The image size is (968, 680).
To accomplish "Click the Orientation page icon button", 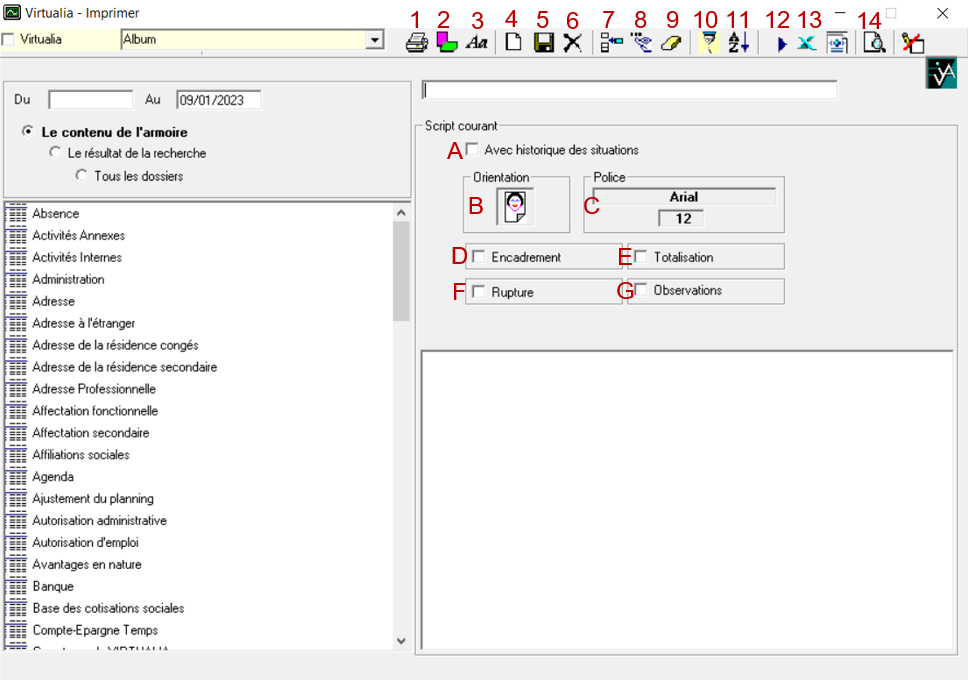I will point(516,207).
